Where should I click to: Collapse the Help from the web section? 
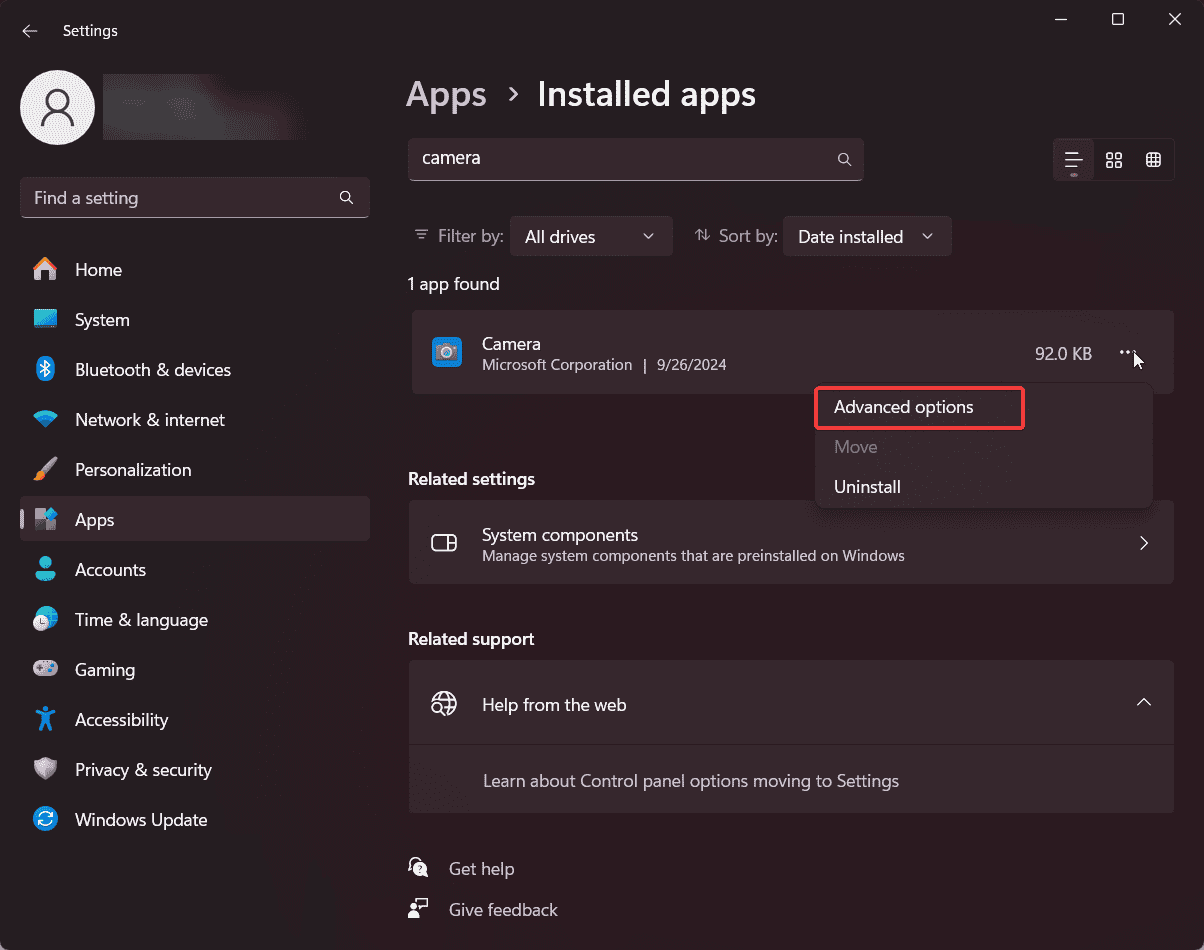pos(1144,703)
